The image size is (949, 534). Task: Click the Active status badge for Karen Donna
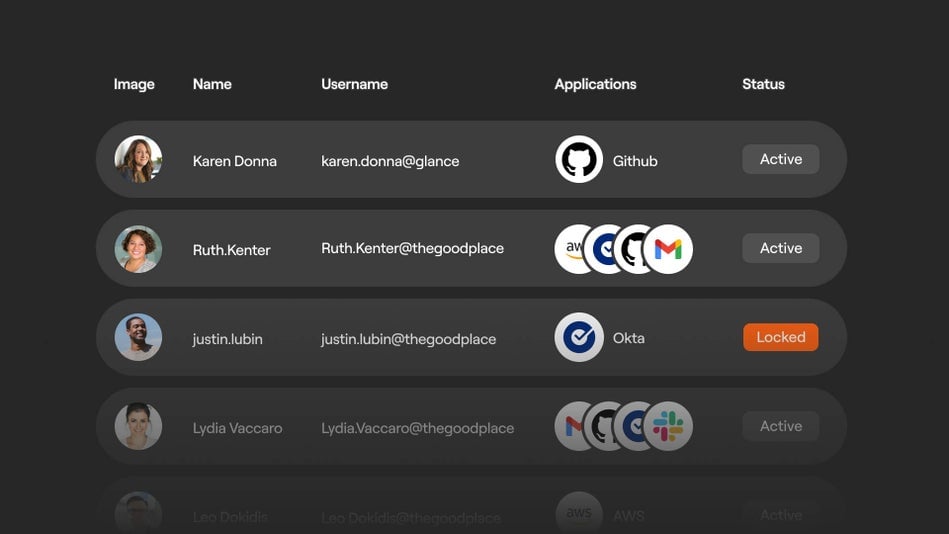780,159
